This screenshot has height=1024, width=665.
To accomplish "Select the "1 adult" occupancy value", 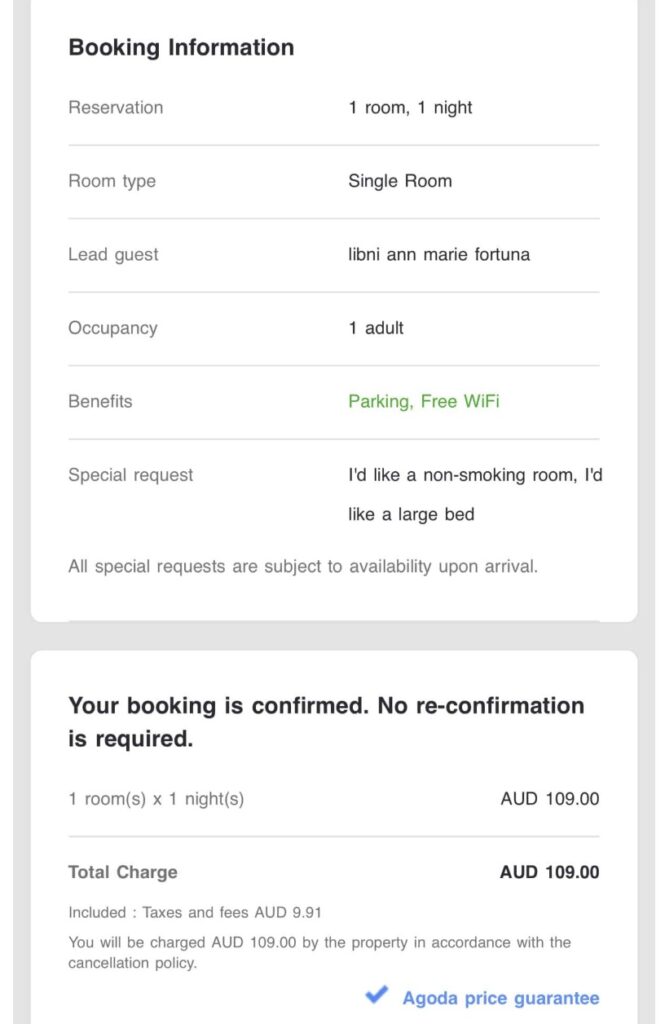I will tap(376, 328).
